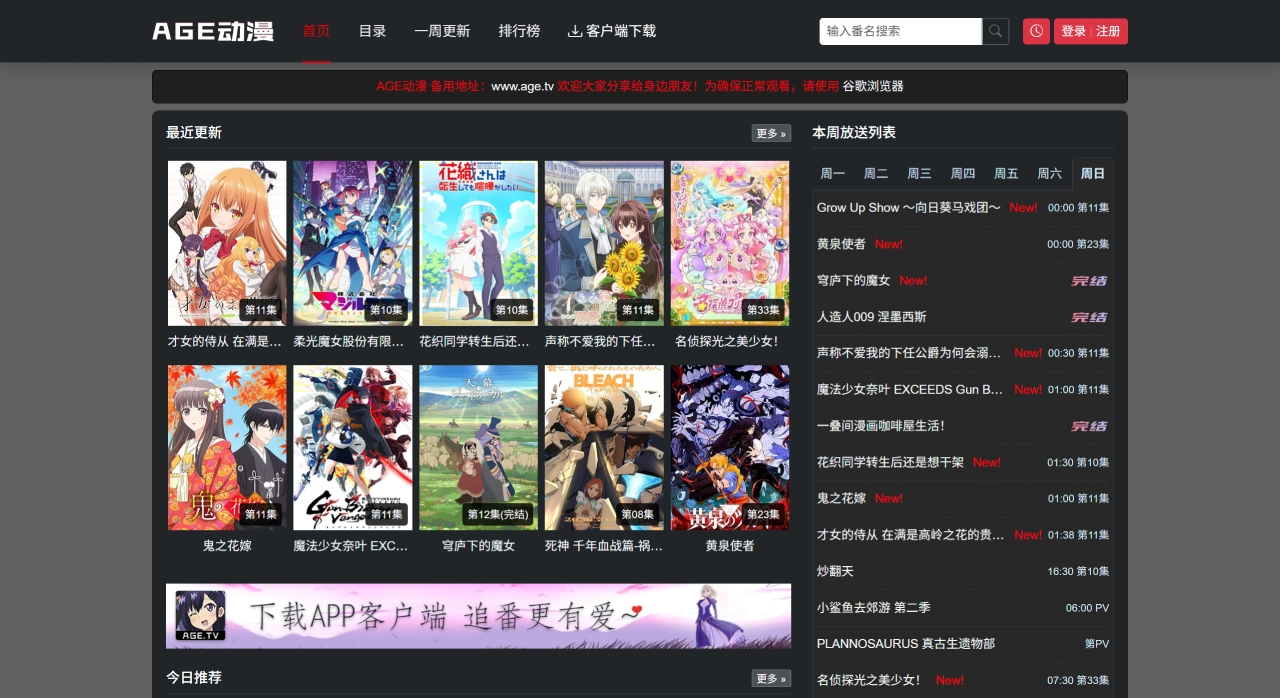This screenshot has height=698, width=1280.
Task: Open 鬼之花嫁 in the weekly list
Action: click(x=841, y=498)
